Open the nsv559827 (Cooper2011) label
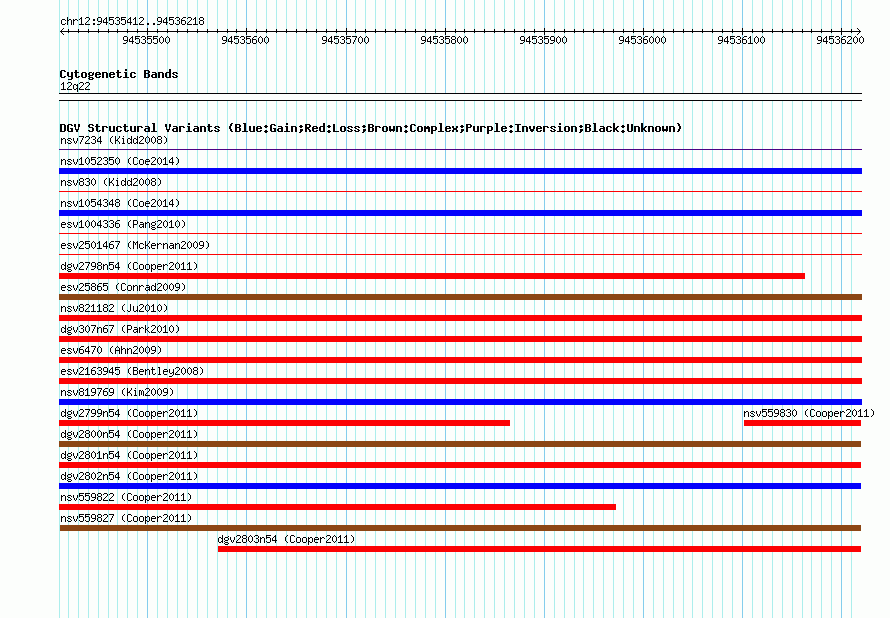This screenshot has width=890, height=618. pos(126,518)
